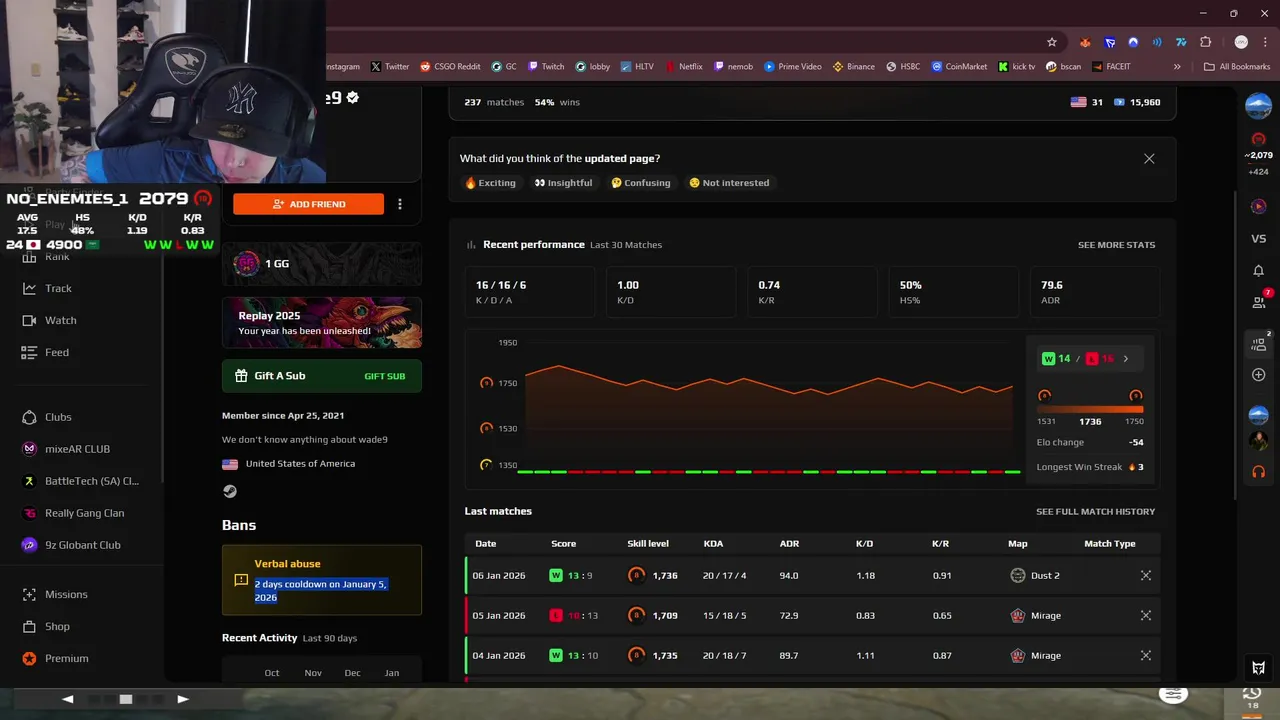Choose the Insightful feedback option

tap(563, 183)
